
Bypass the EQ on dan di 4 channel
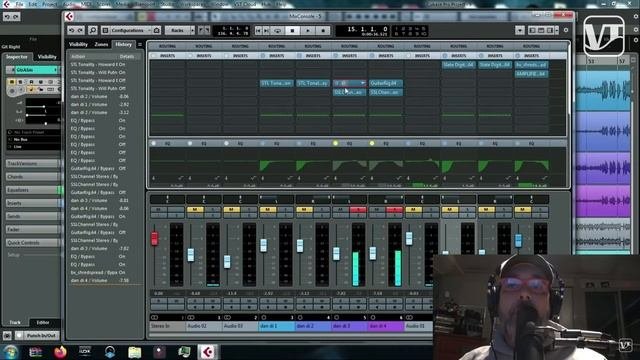(372, 144)
